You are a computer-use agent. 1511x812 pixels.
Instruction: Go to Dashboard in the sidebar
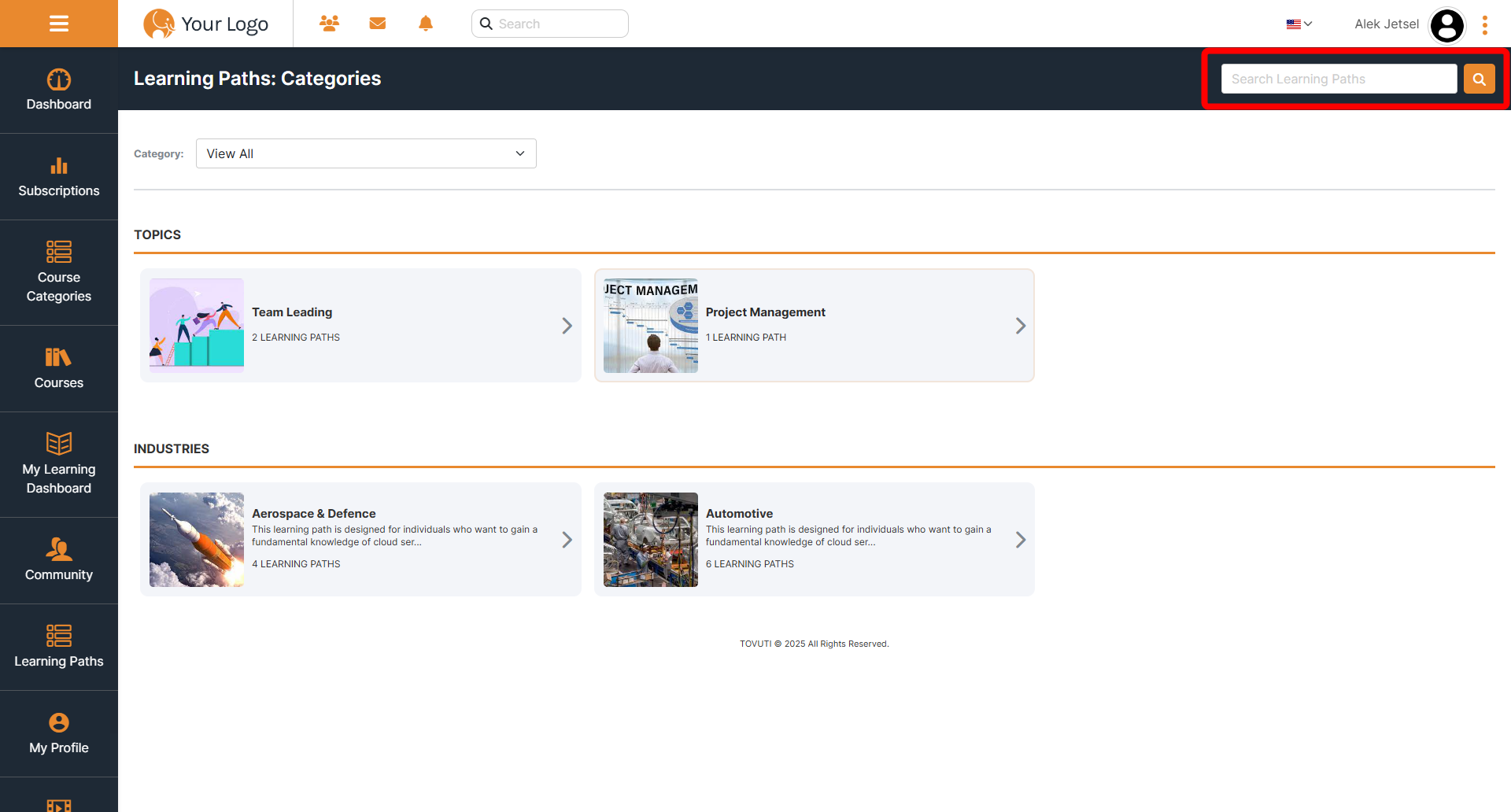[x=59, y=90]
